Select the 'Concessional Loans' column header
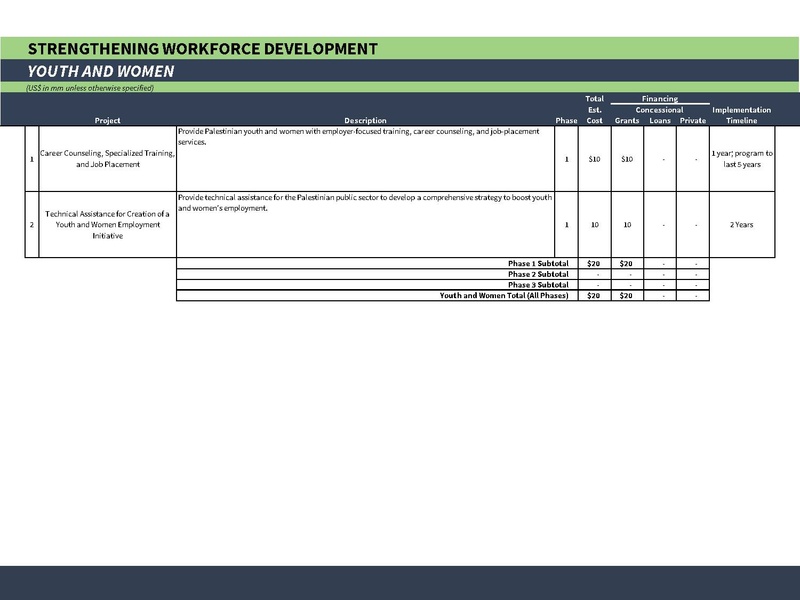 point(660,115)
